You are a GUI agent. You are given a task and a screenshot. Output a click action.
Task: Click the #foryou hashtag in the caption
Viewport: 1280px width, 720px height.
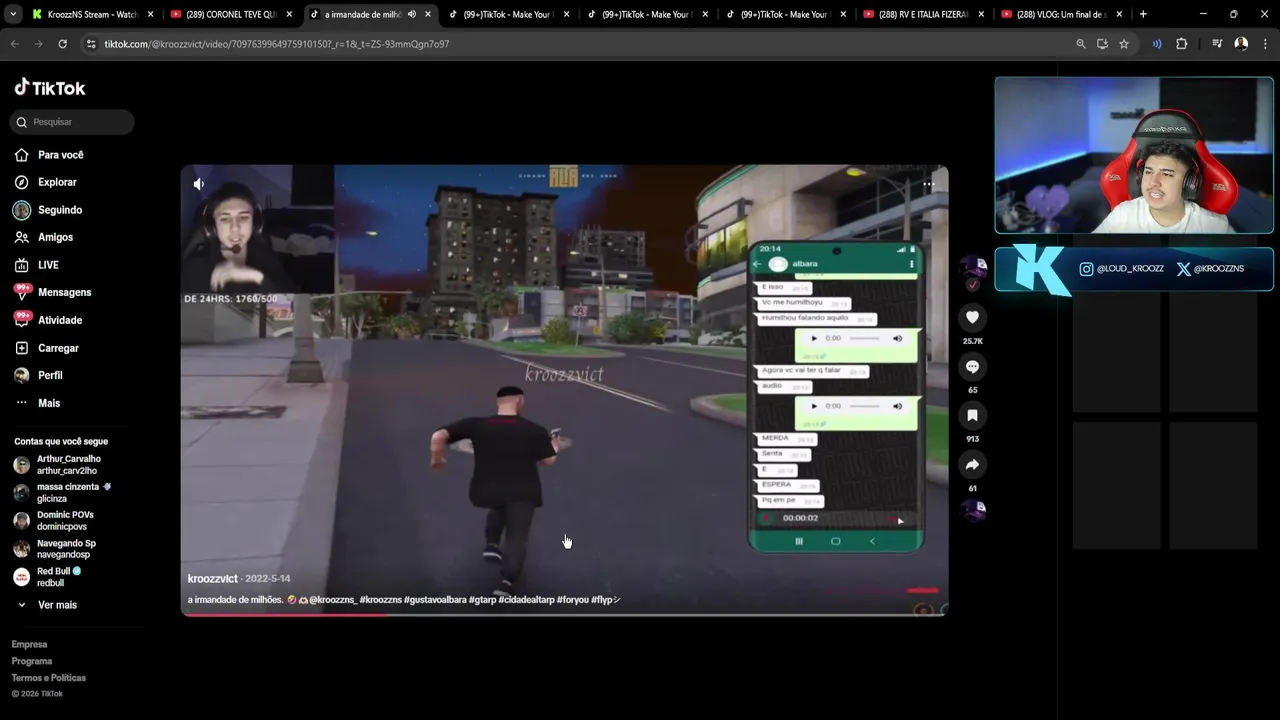tap(572, 600)
